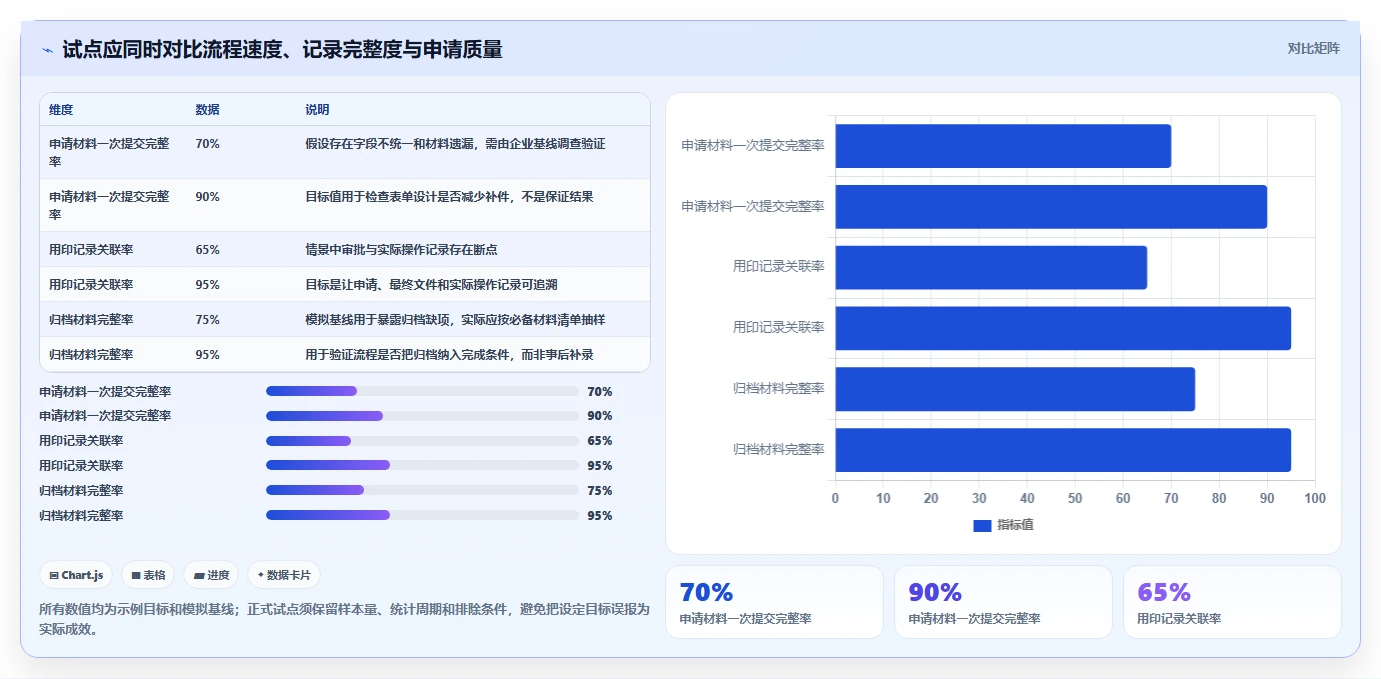Image resolution: width=1381 pixels, height=679 pixels.
Task: Click the 65% cell in the table
Action: (x=207, y=250)
